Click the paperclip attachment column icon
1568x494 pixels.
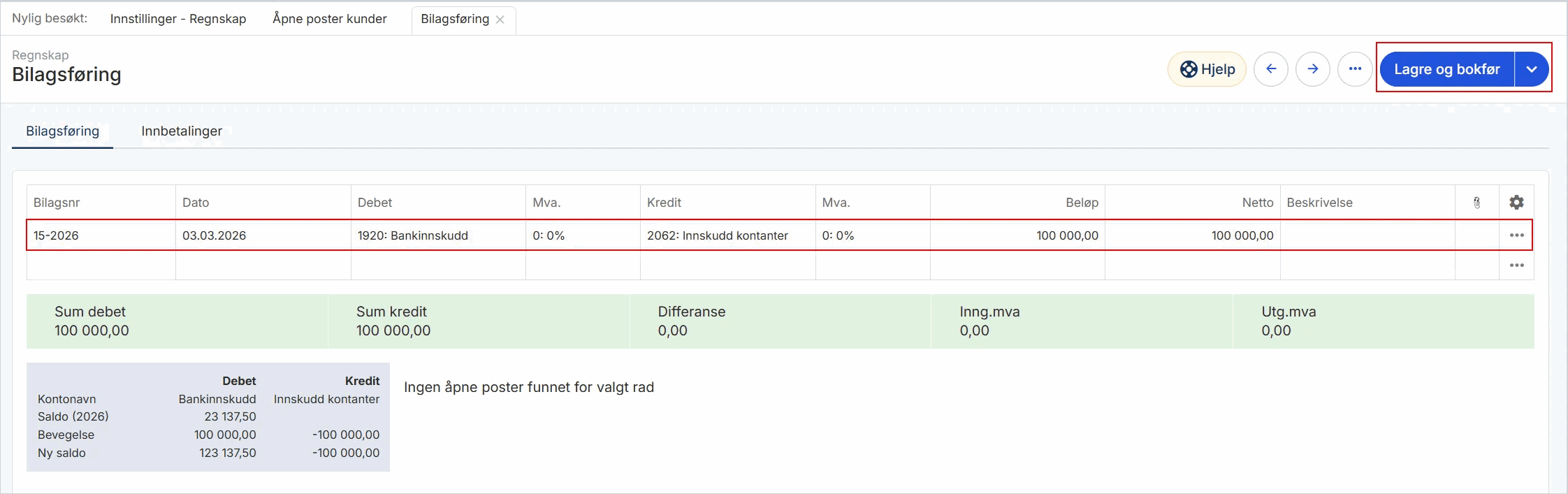point(1476,203)
